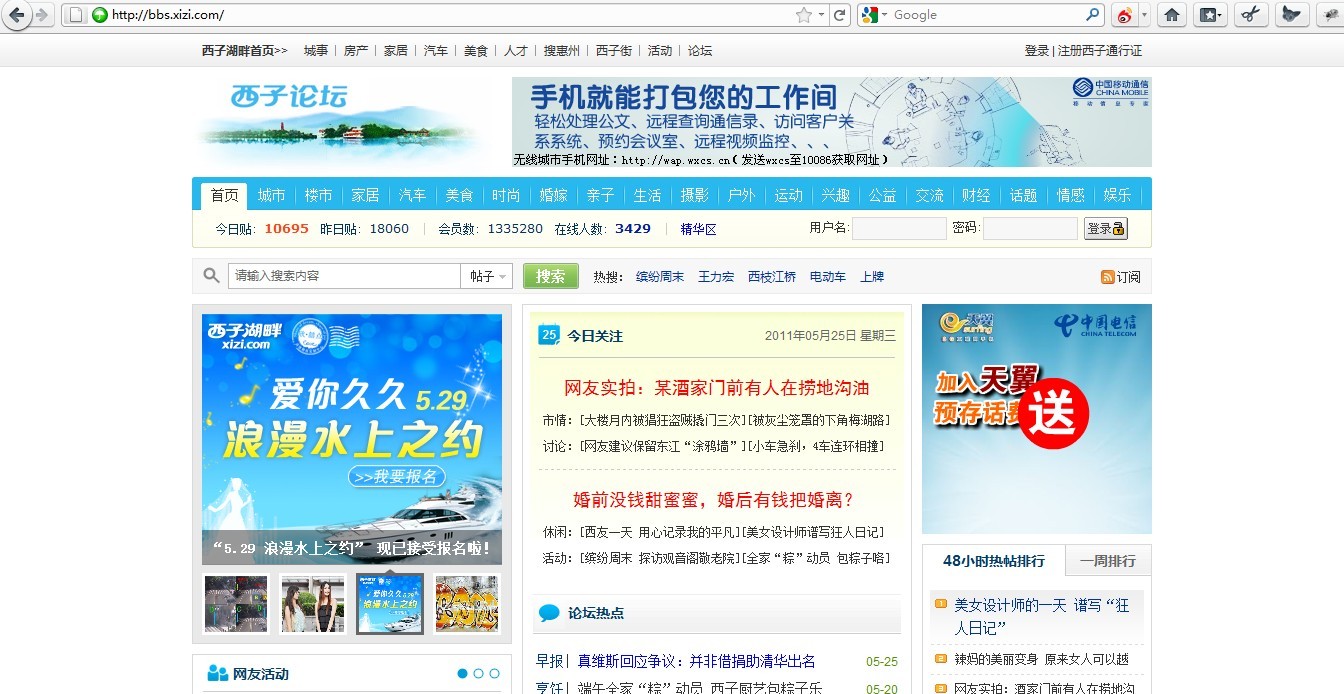This screenshot has height=694, width=1344.
Task: Select the 首页 tab in blue nav bar
Action: [x=224, y=195]
